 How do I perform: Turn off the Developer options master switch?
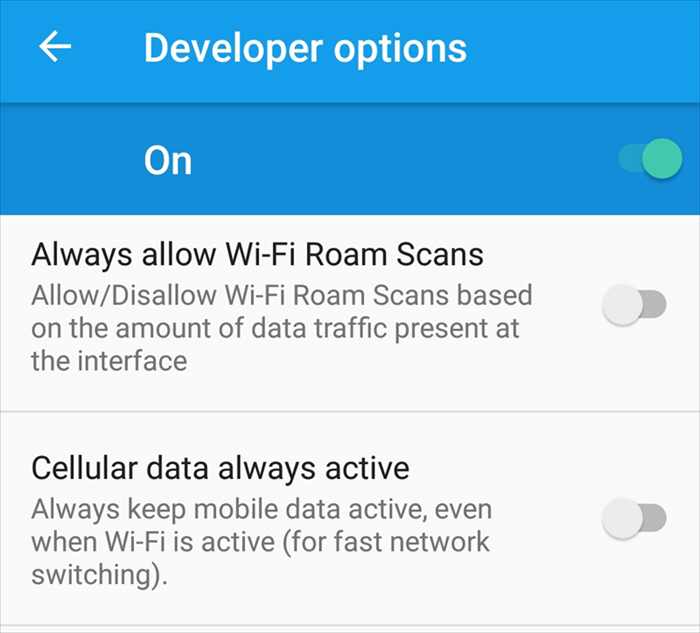tap(650, 158)
